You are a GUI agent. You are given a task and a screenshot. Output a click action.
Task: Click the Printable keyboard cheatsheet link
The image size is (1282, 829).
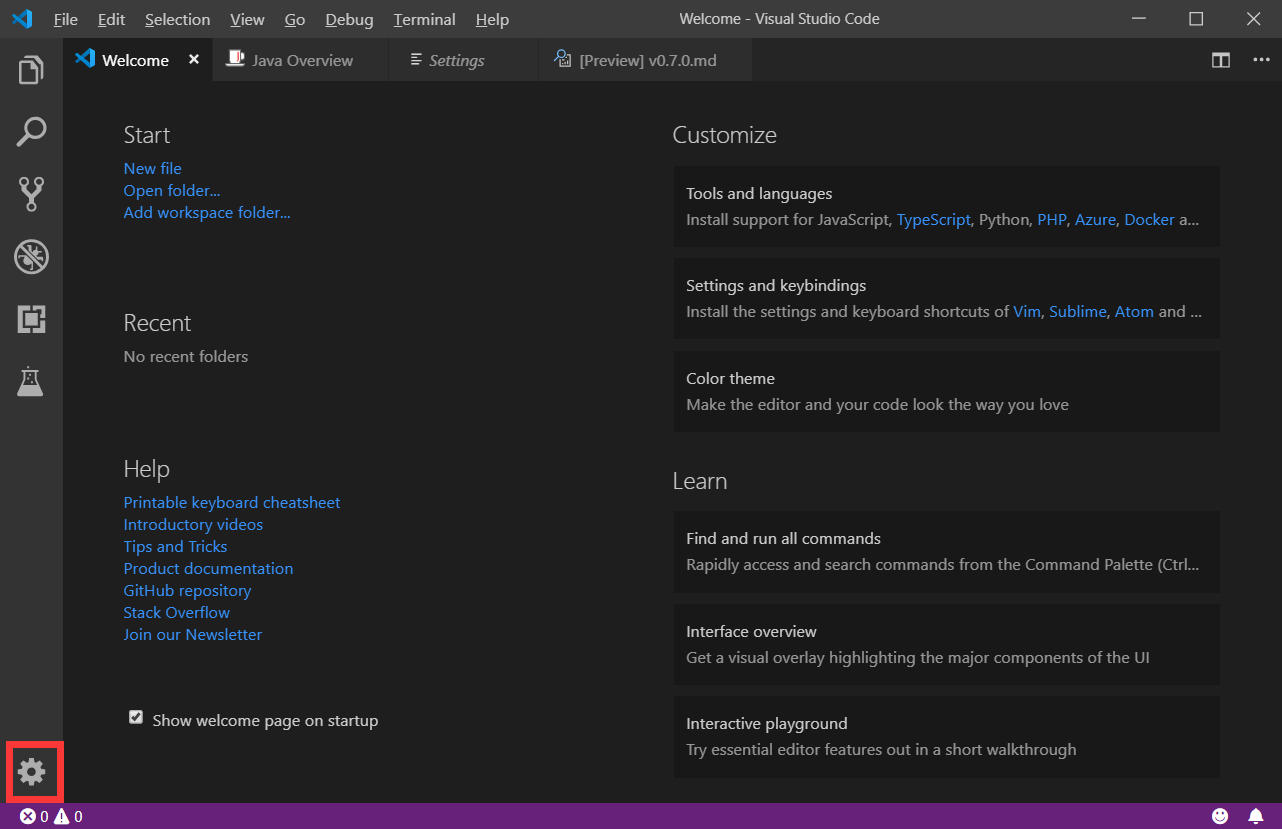(x=232, y=502)
